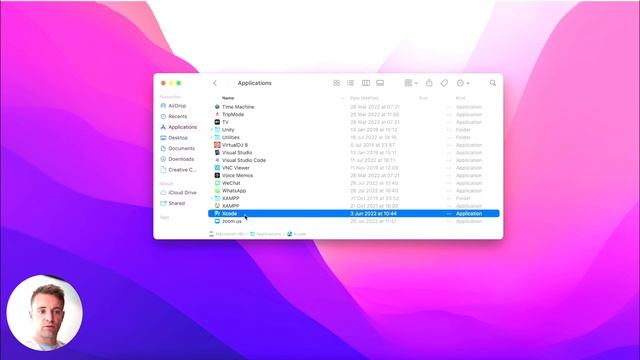Switch Finder to column view

pos(366,83)
